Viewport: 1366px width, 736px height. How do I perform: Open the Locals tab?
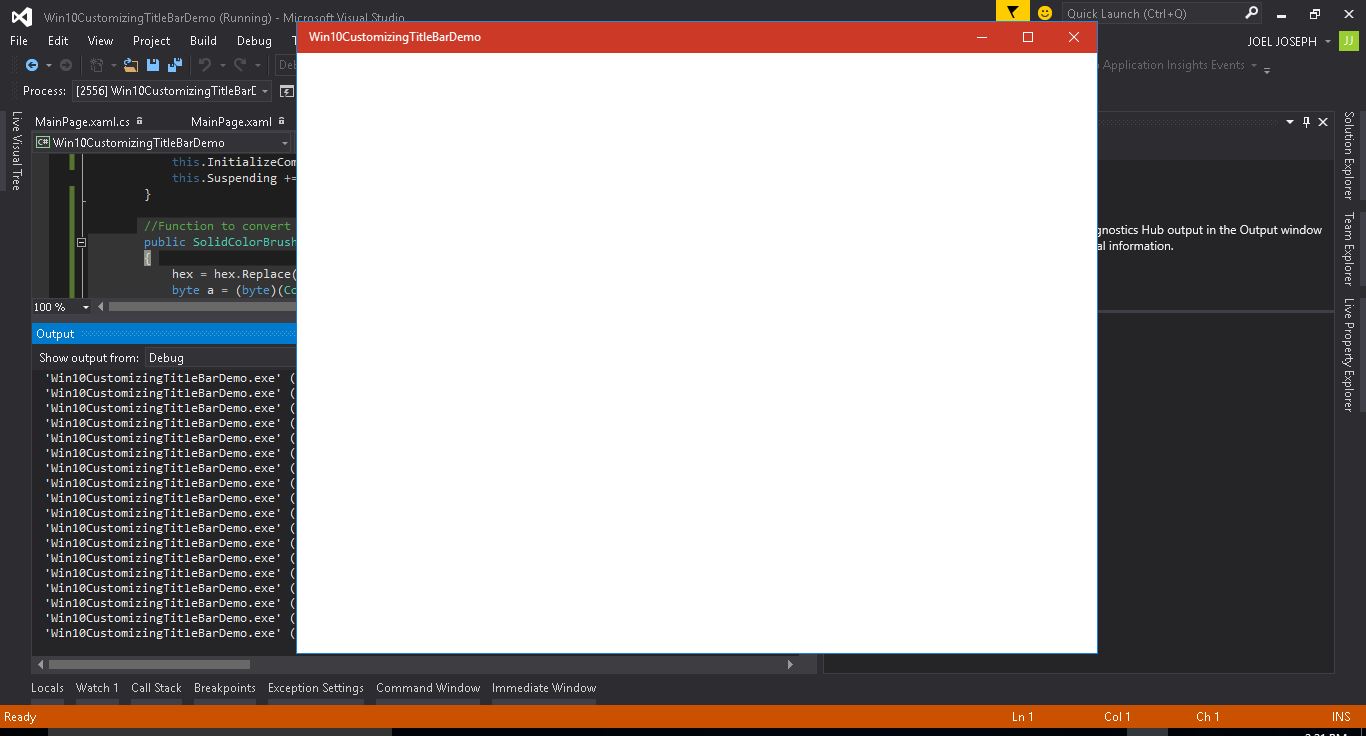tap(47, 687)
